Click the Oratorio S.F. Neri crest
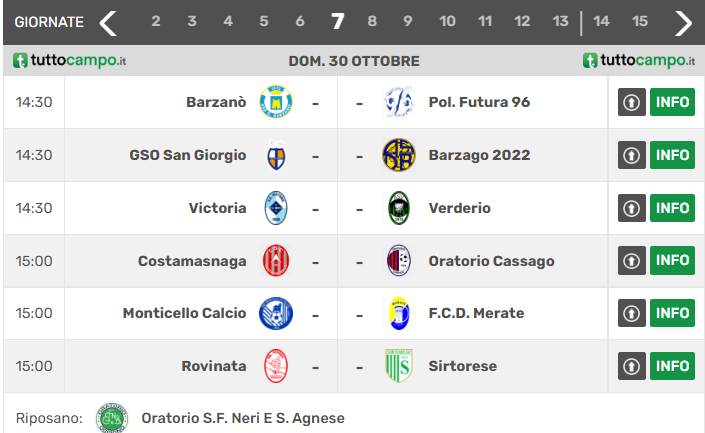 [111, 418]
